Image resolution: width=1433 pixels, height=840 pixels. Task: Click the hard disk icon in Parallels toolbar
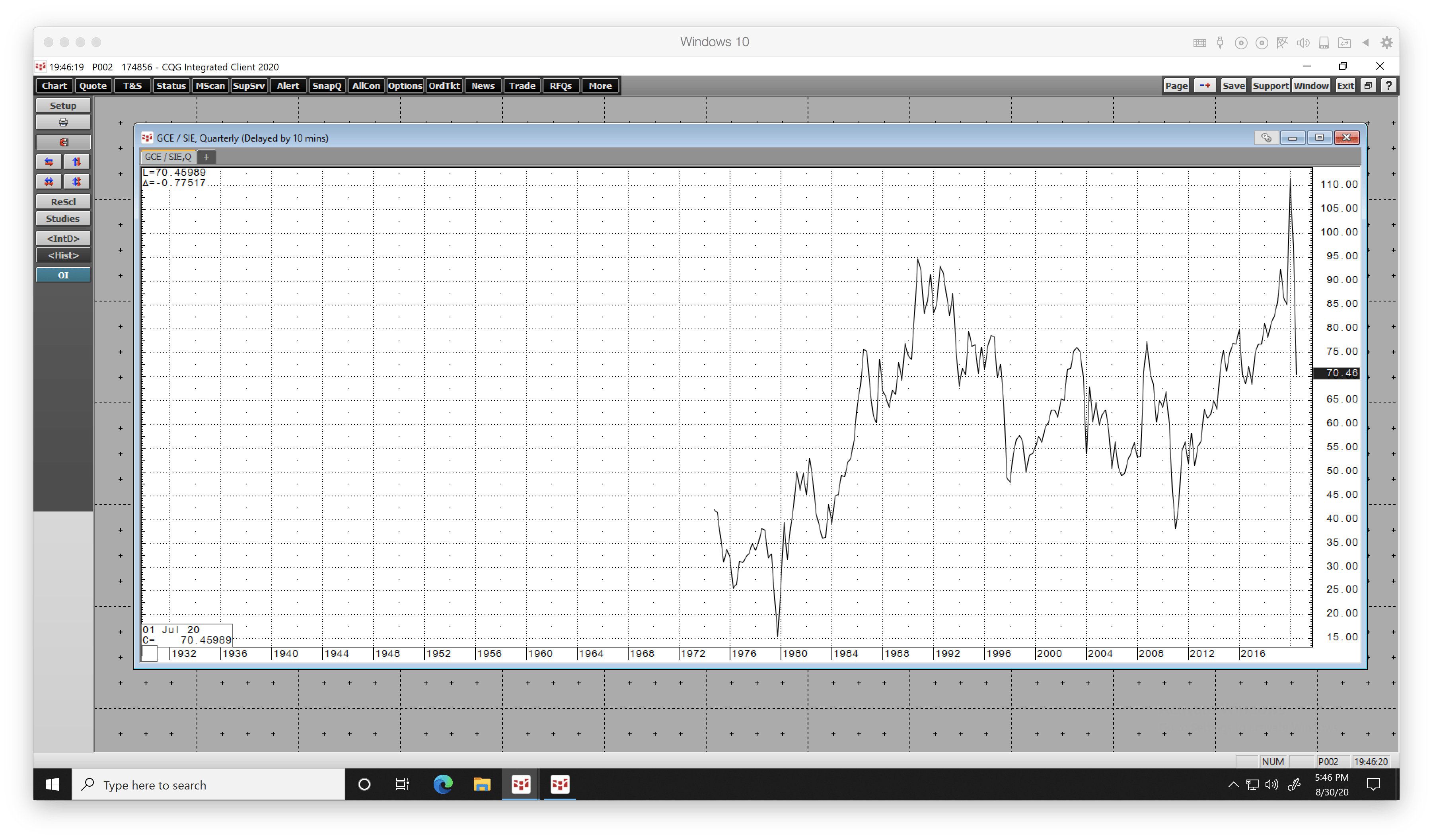tap(1324, 43)
